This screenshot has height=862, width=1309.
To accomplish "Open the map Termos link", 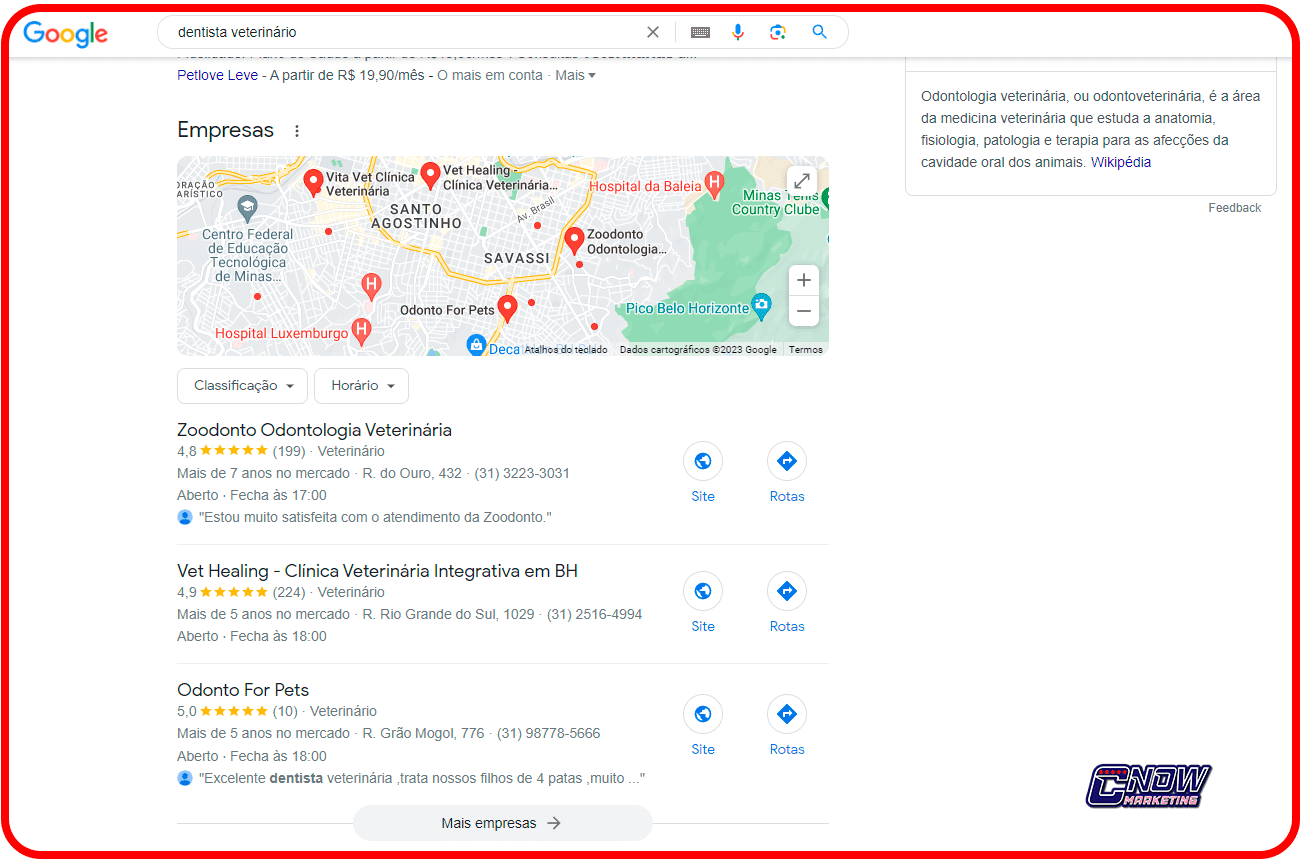I will coord(806,350).
